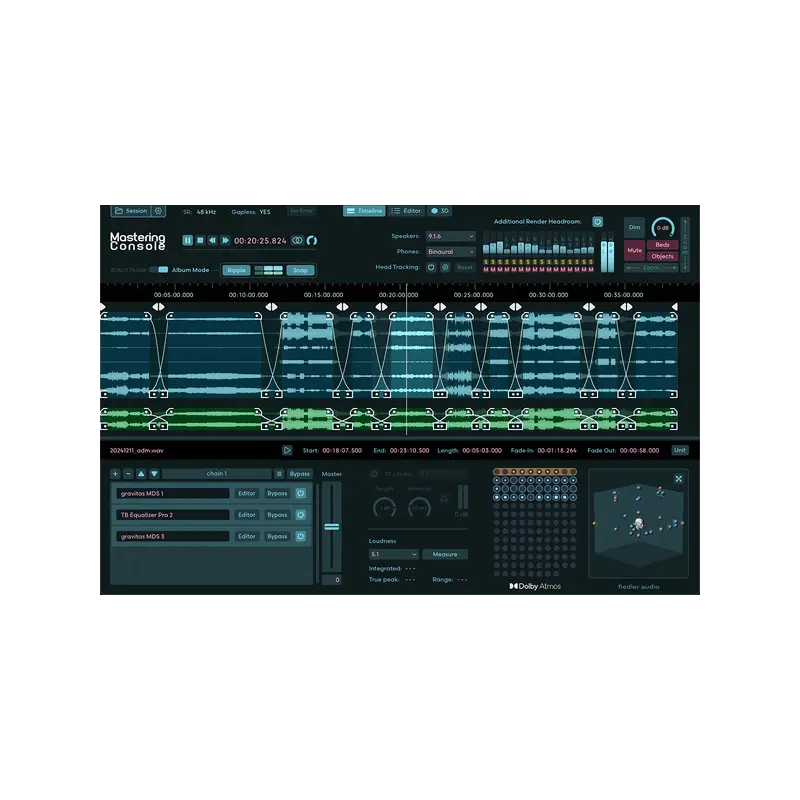Toggle power for gravitas MDS 1
800x800 pixels.
click(x=301, y=493)
